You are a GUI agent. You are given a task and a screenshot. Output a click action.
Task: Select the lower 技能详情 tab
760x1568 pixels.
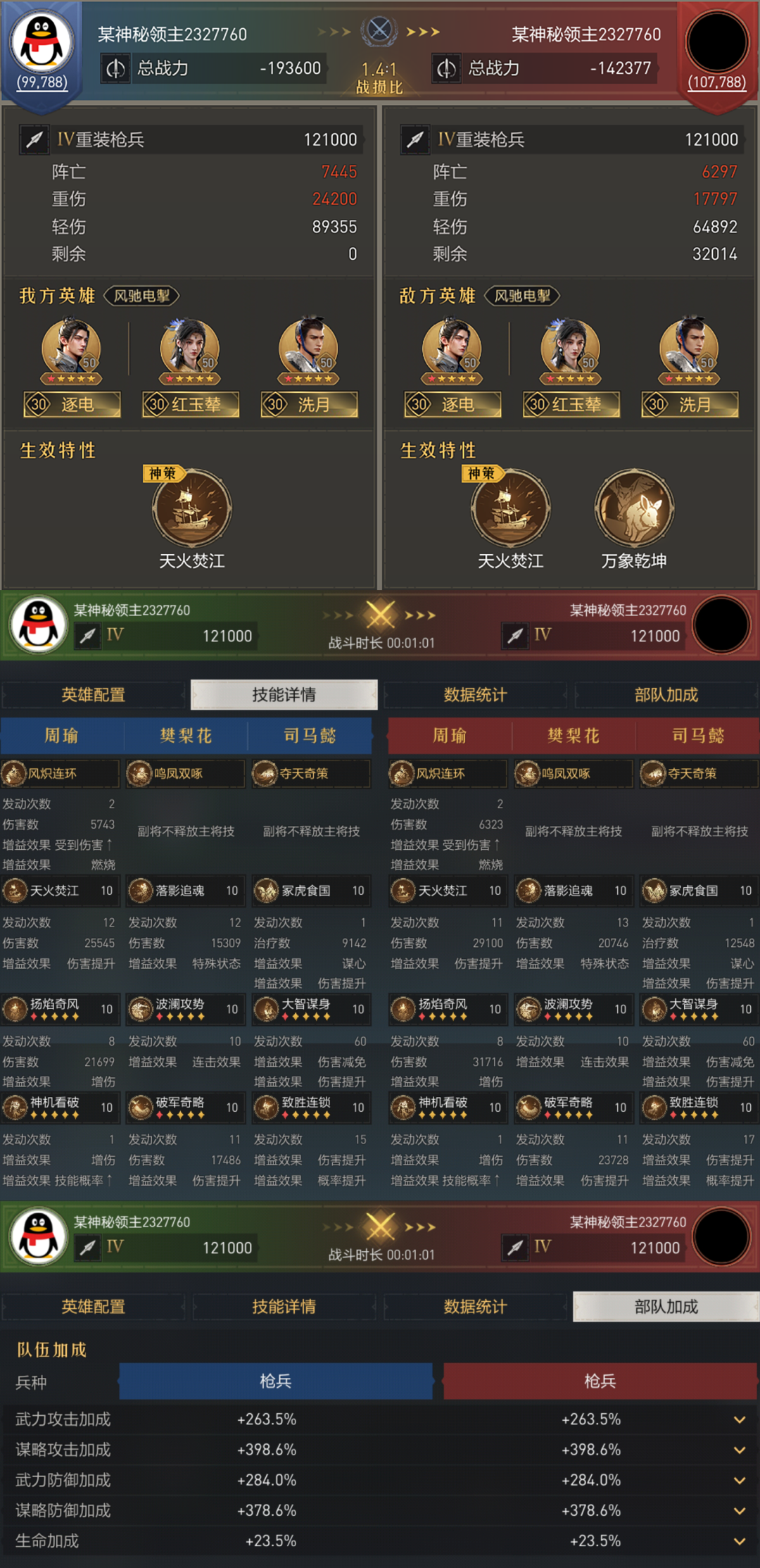point(284,1307)
